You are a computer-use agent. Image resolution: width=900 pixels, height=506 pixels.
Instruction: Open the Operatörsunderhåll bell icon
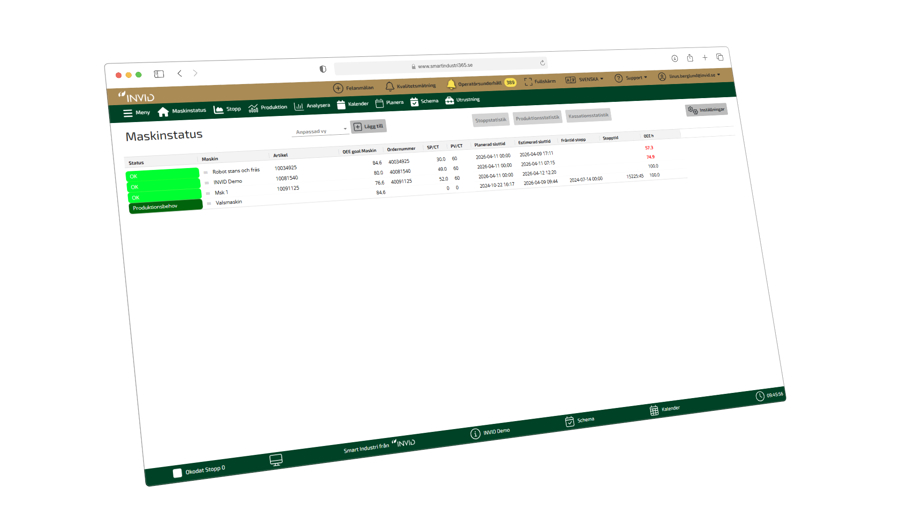click(x=451, y=85)
